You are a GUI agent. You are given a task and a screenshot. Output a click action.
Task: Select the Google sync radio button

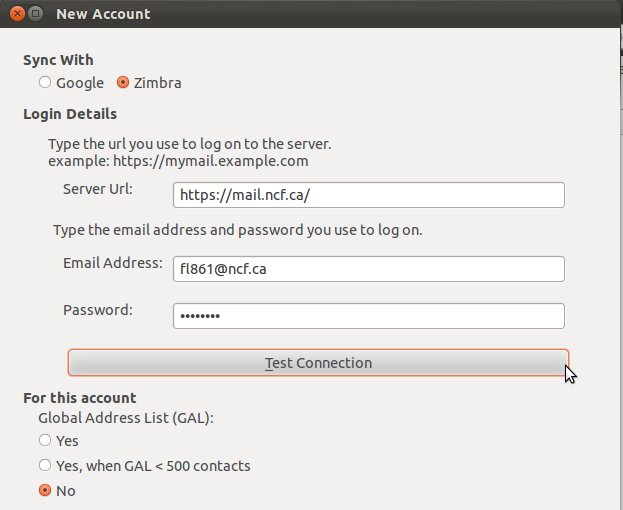pos(45,82)
